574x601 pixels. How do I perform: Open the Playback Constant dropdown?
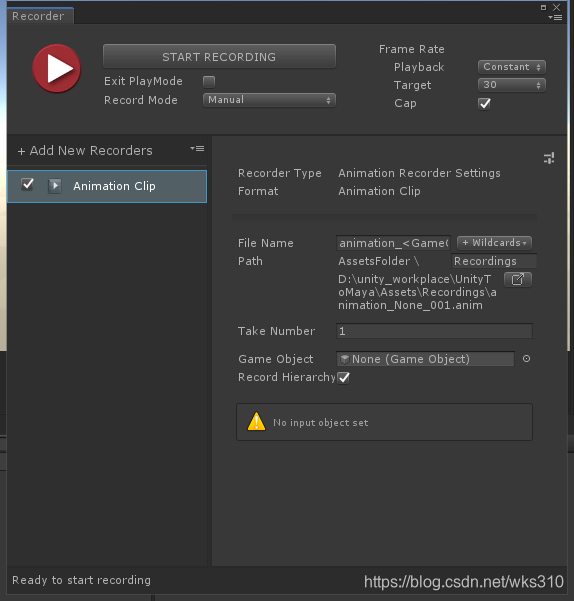pos(512,67)
